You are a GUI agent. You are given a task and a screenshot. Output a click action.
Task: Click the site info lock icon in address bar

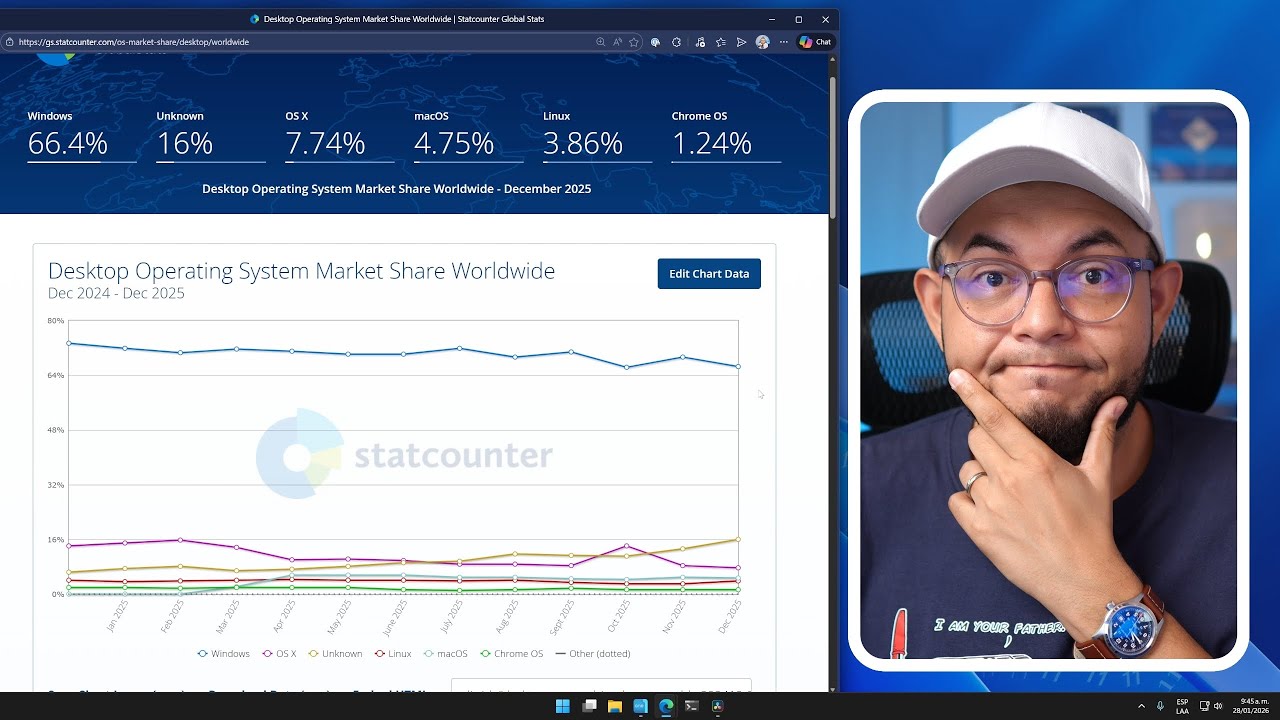pyautogui.click(x=9, y=42)
